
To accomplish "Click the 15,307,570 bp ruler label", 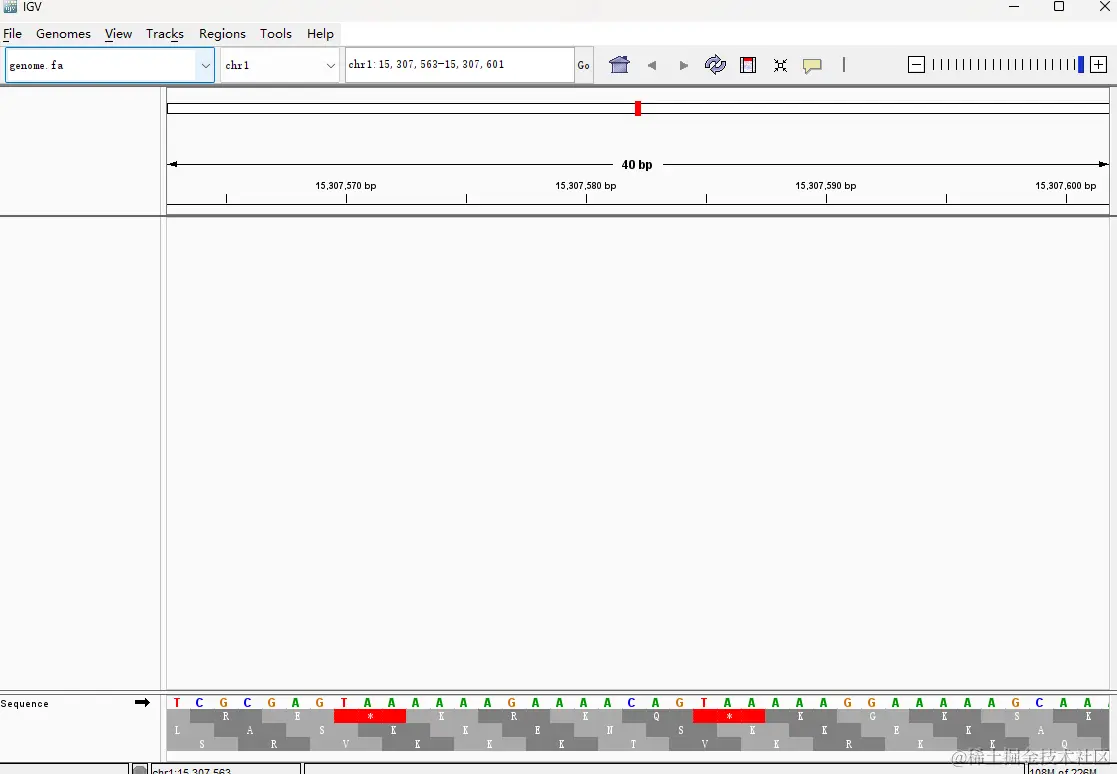I will [x=346, y=186].
